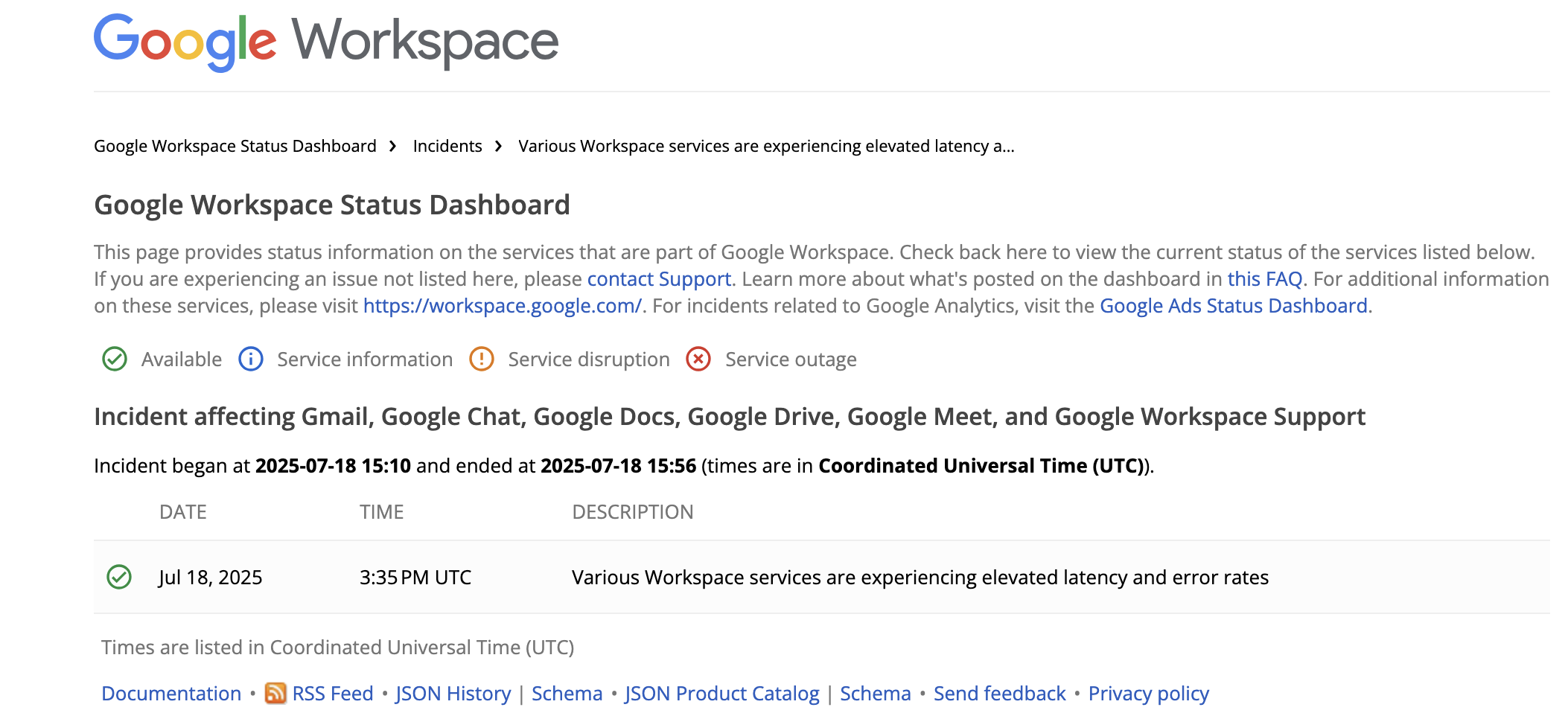Open the this FAQ link

tap(1265, 279)
